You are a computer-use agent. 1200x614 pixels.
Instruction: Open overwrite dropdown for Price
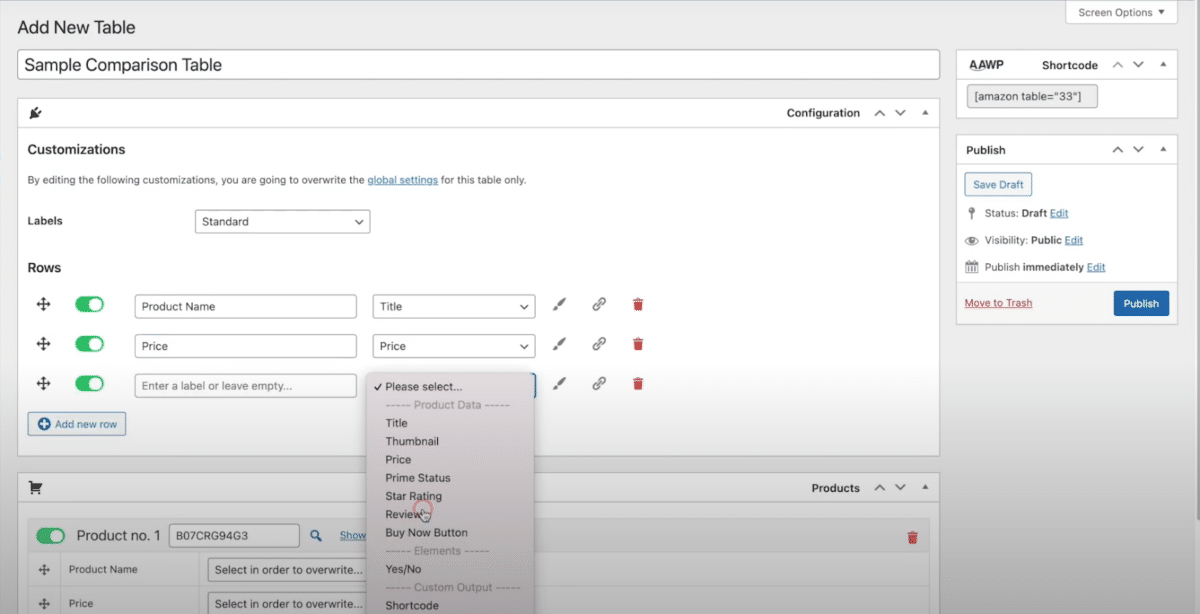pos(287,604)
